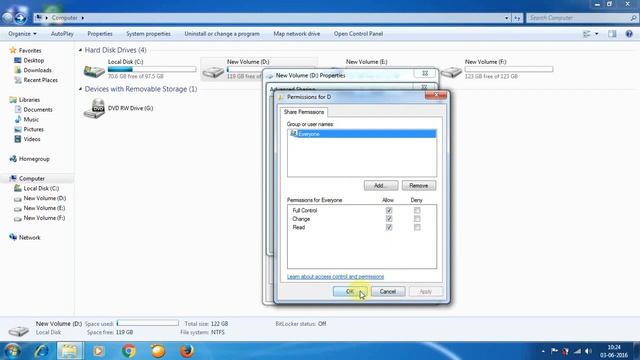Open Favorites in navigation pane

pos(30,51)
